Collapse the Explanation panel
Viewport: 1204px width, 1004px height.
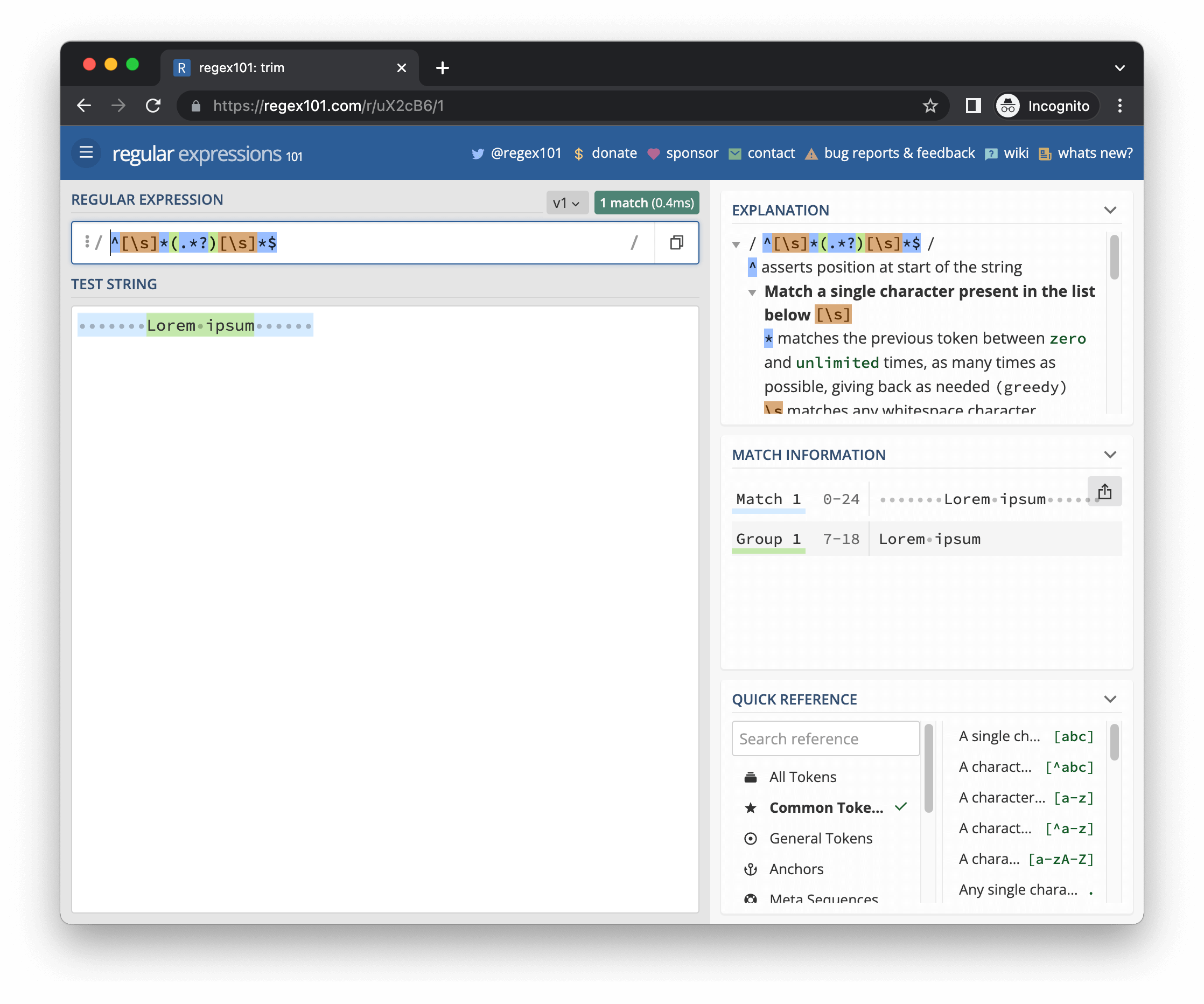point(1110,211)
